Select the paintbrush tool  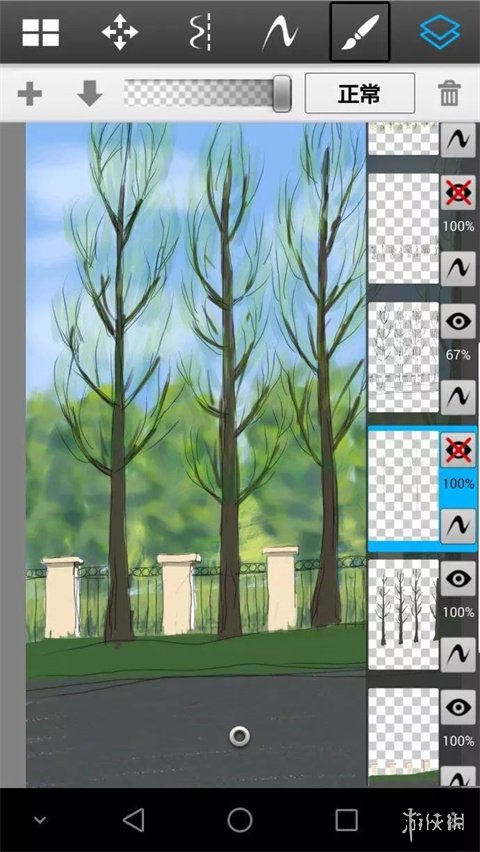coord(359,32)
